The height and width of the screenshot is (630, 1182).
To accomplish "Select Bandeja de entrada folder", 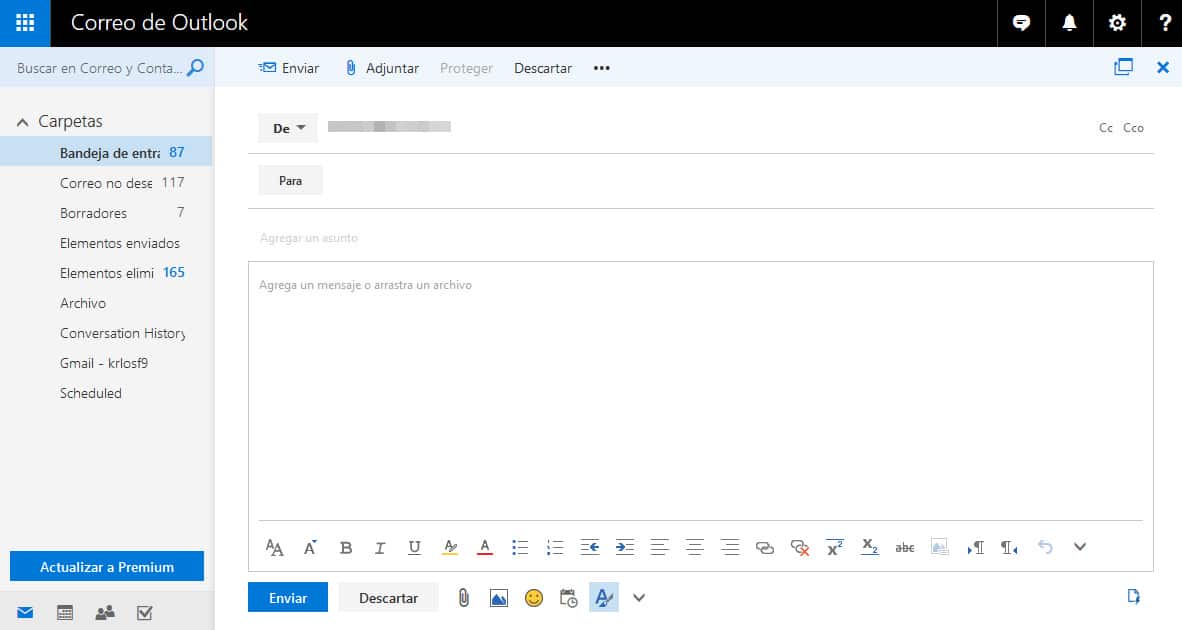I will pos(106,152).
